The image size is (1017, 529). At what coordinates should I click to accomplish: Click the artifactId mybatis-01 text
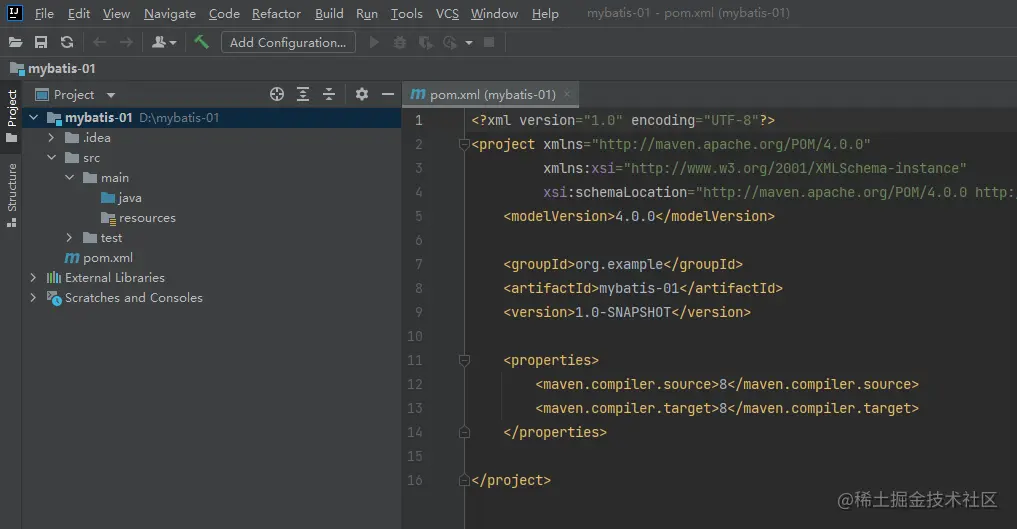[x=639, y=288]
